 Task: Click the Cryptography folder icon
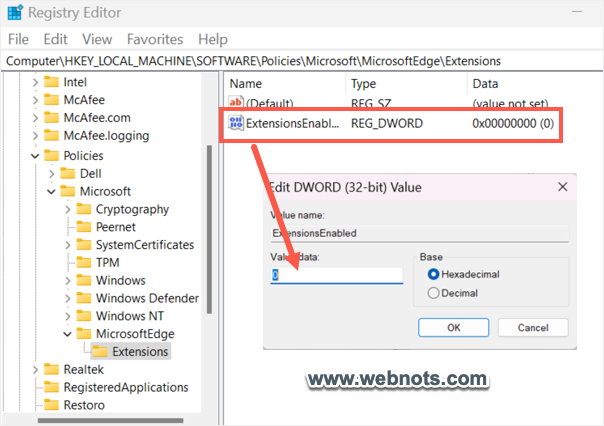click(x=84, y=209)
